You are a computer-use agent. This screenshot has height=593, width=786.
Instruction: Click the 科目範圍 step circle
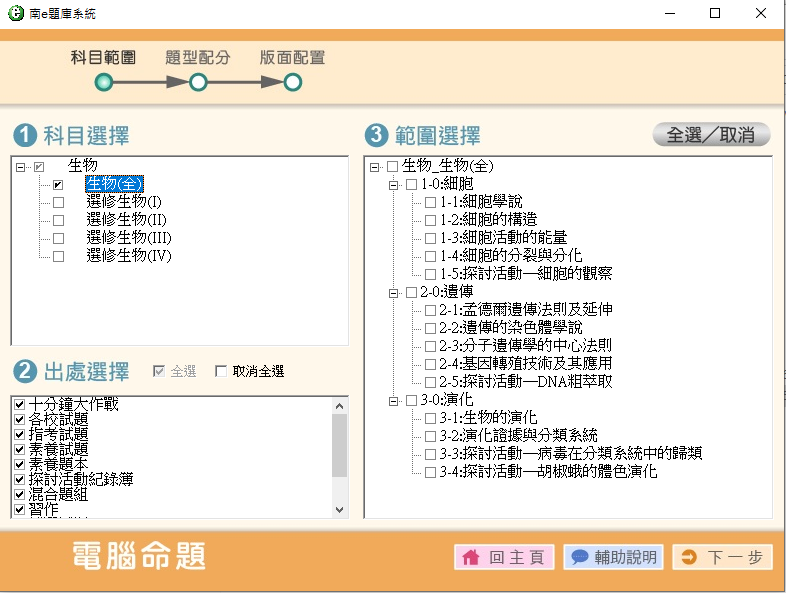click(104, 82)
